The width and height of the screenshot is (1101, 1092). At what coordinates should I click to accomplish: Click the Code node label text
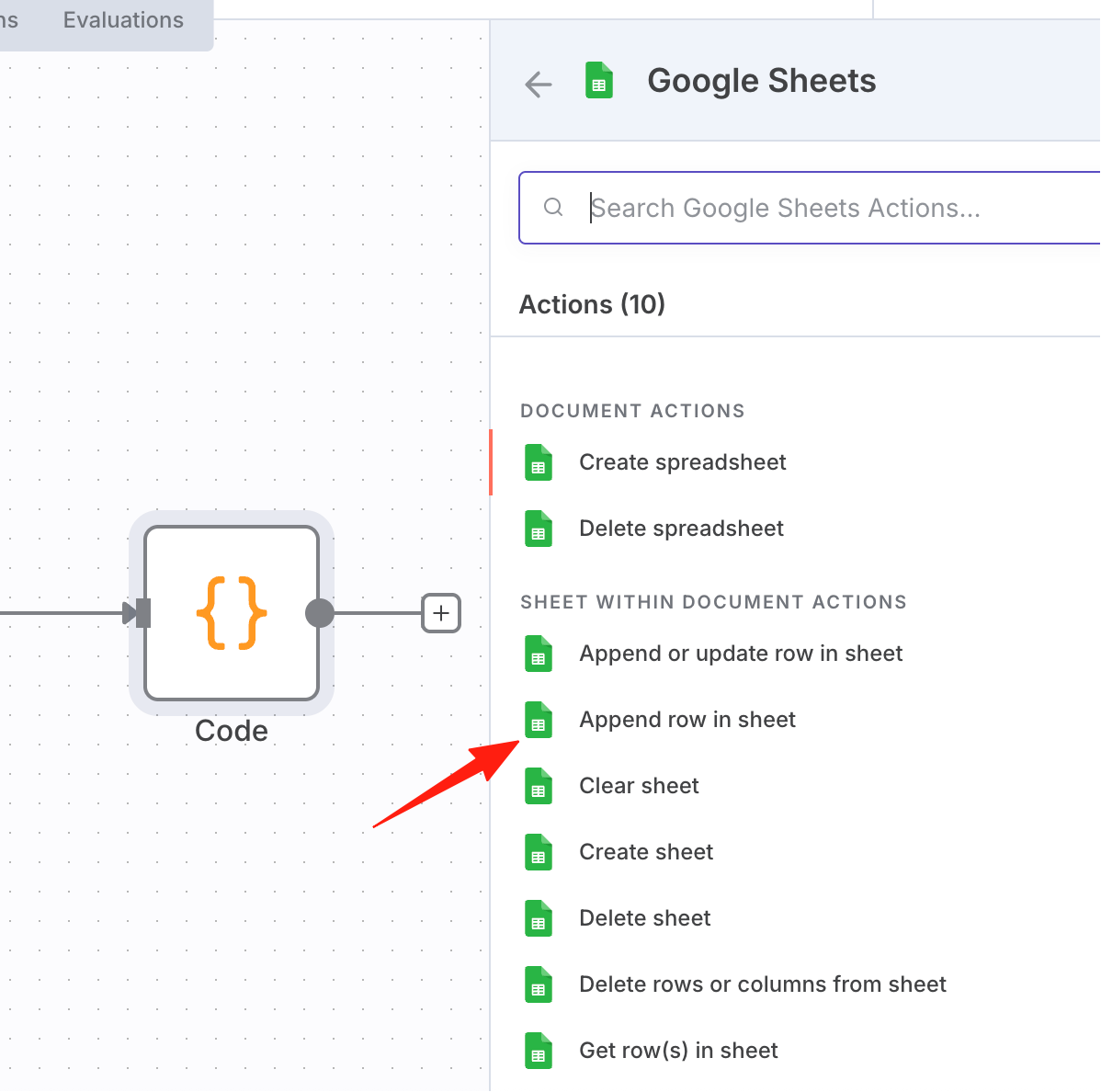pyautogui.click(x=232, y=731)
